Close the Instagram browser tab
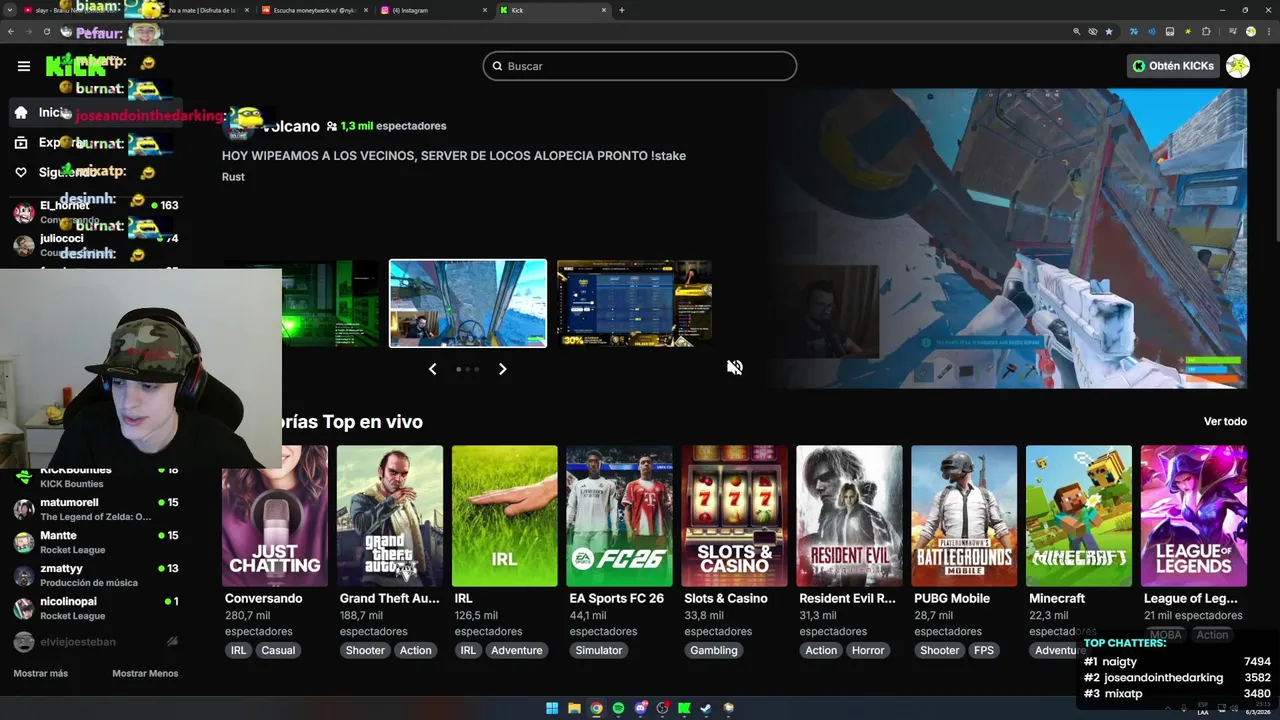The height and width of the screenshot is (720, 1280). (x=485, y=10)
